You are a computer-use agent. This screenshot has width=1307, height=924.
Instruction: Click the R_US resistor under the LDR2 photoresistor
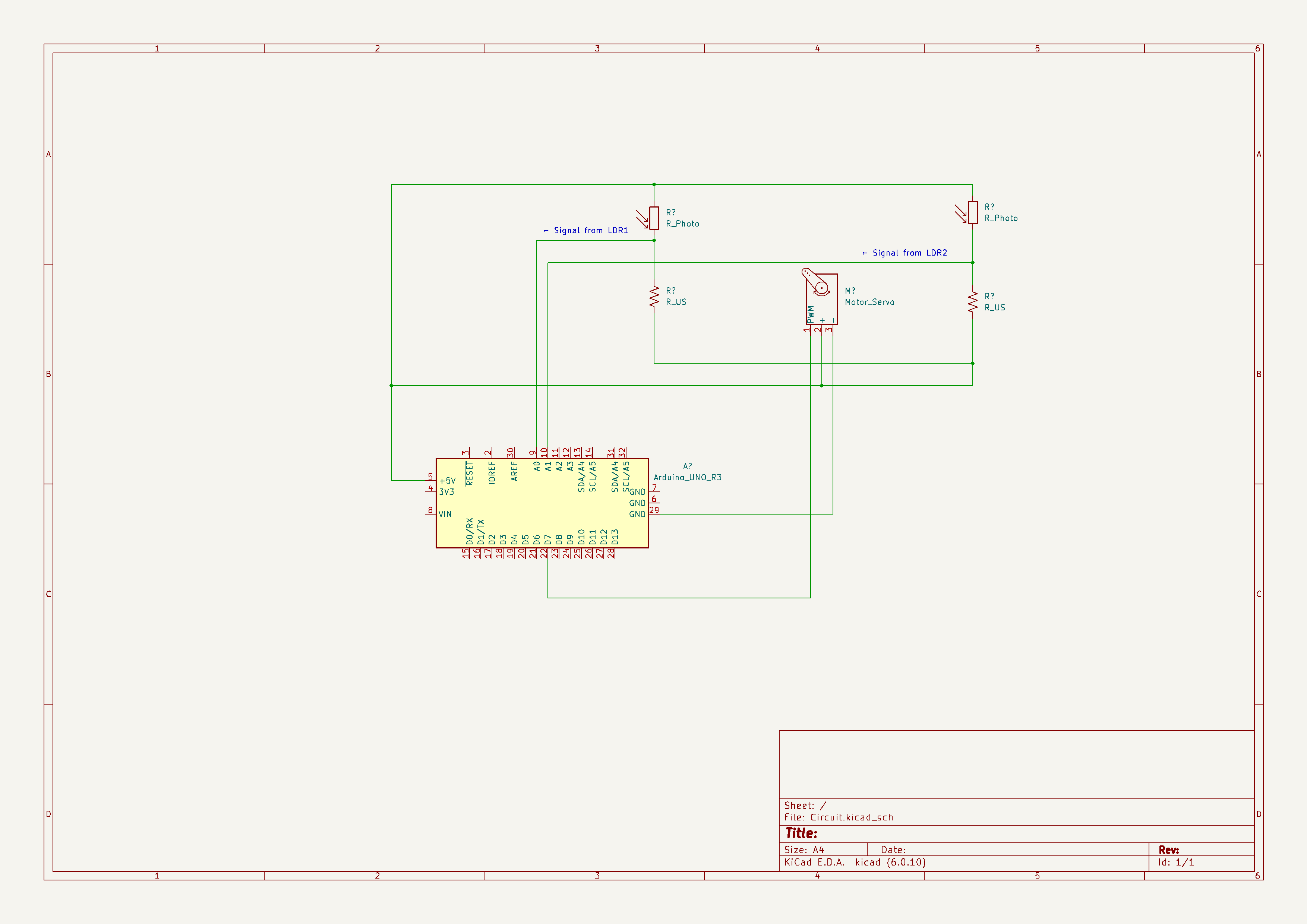click(973, 301)
